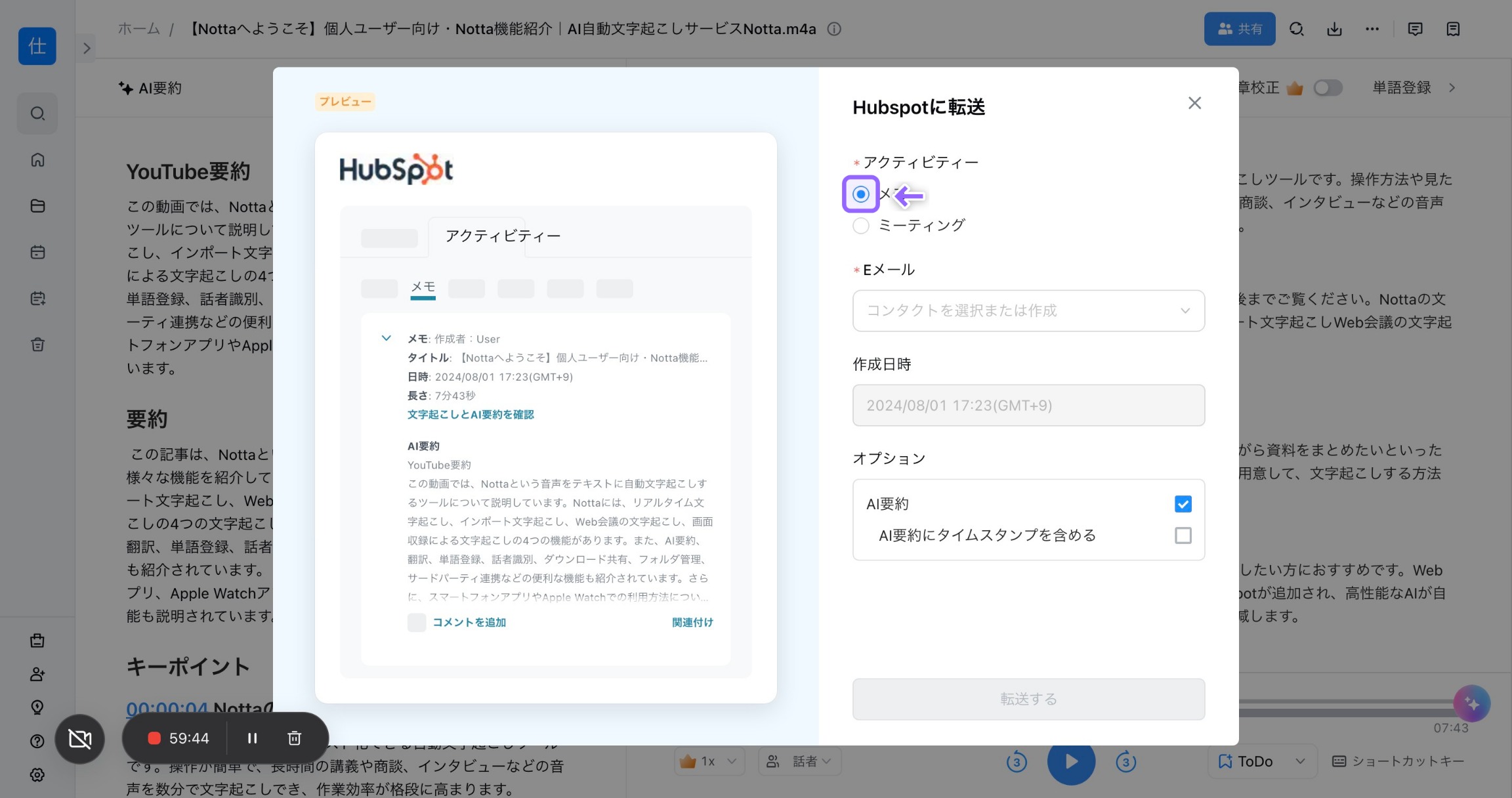1512x798 pixels.
Task: Toggle the 文章校正 switch
Action: [1328, 88]
